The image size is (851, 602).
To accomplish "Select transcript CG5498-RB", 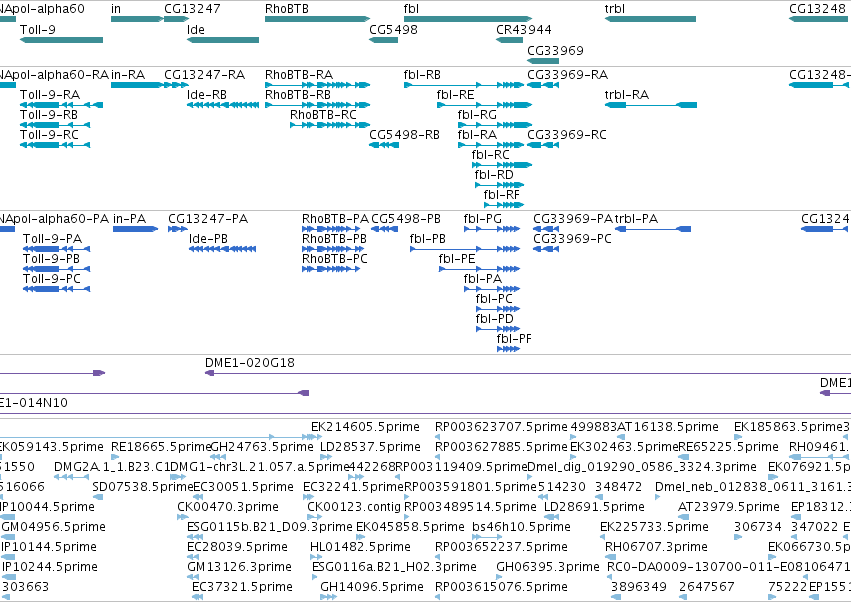I will point(384,145).
